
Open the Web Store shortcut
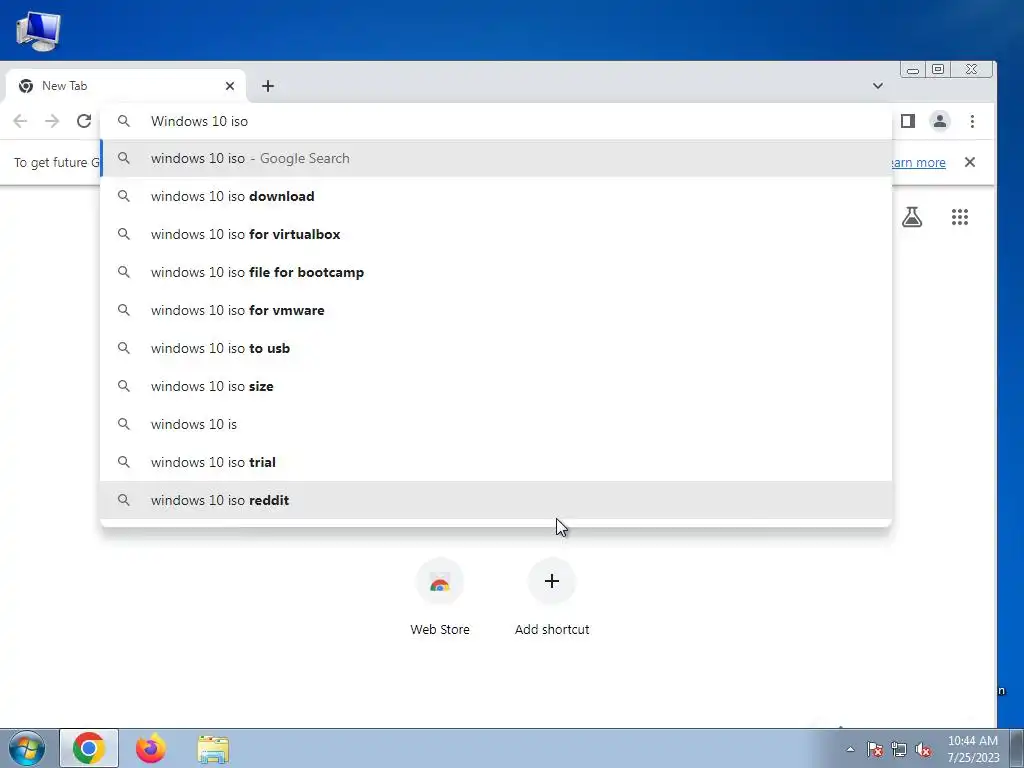(x=440, y=598)
